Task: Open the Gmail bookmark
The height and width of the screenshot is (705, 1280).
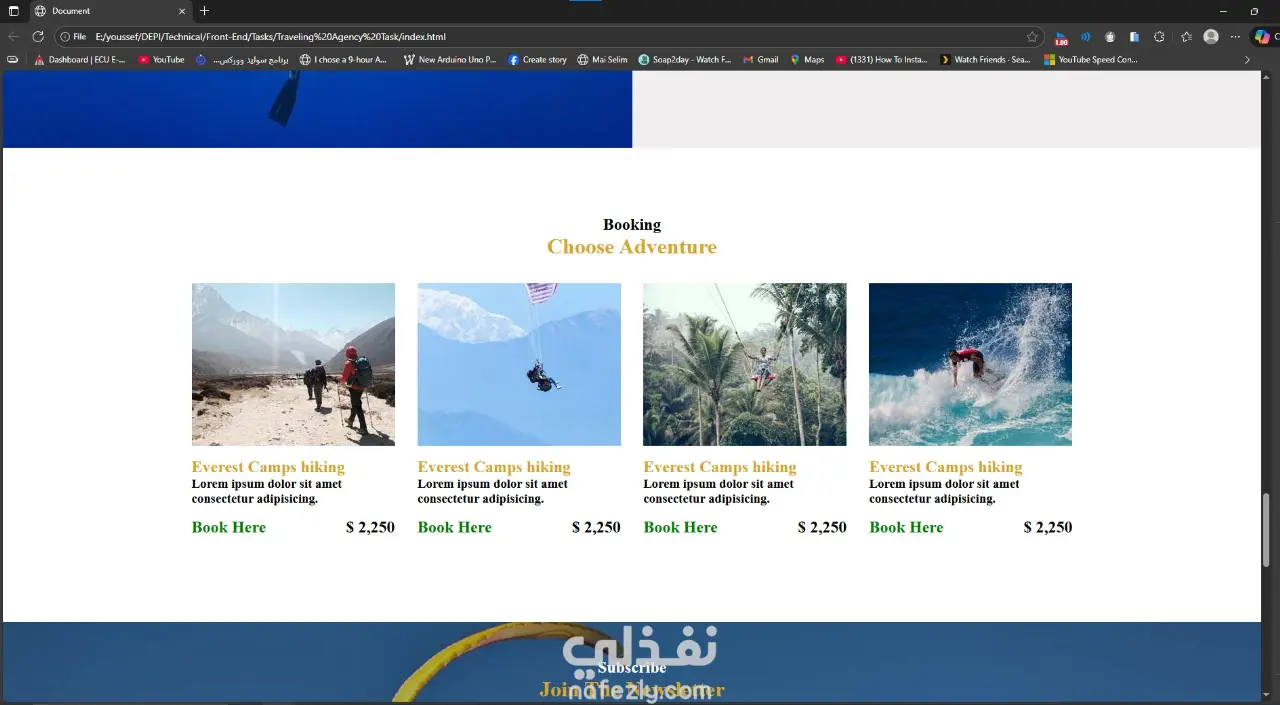Action: (x=760, y=60)
